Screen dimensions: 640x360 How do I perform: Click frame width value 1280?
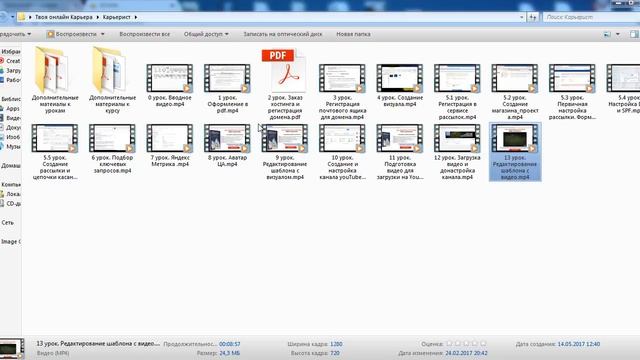[x=336, y=344]
